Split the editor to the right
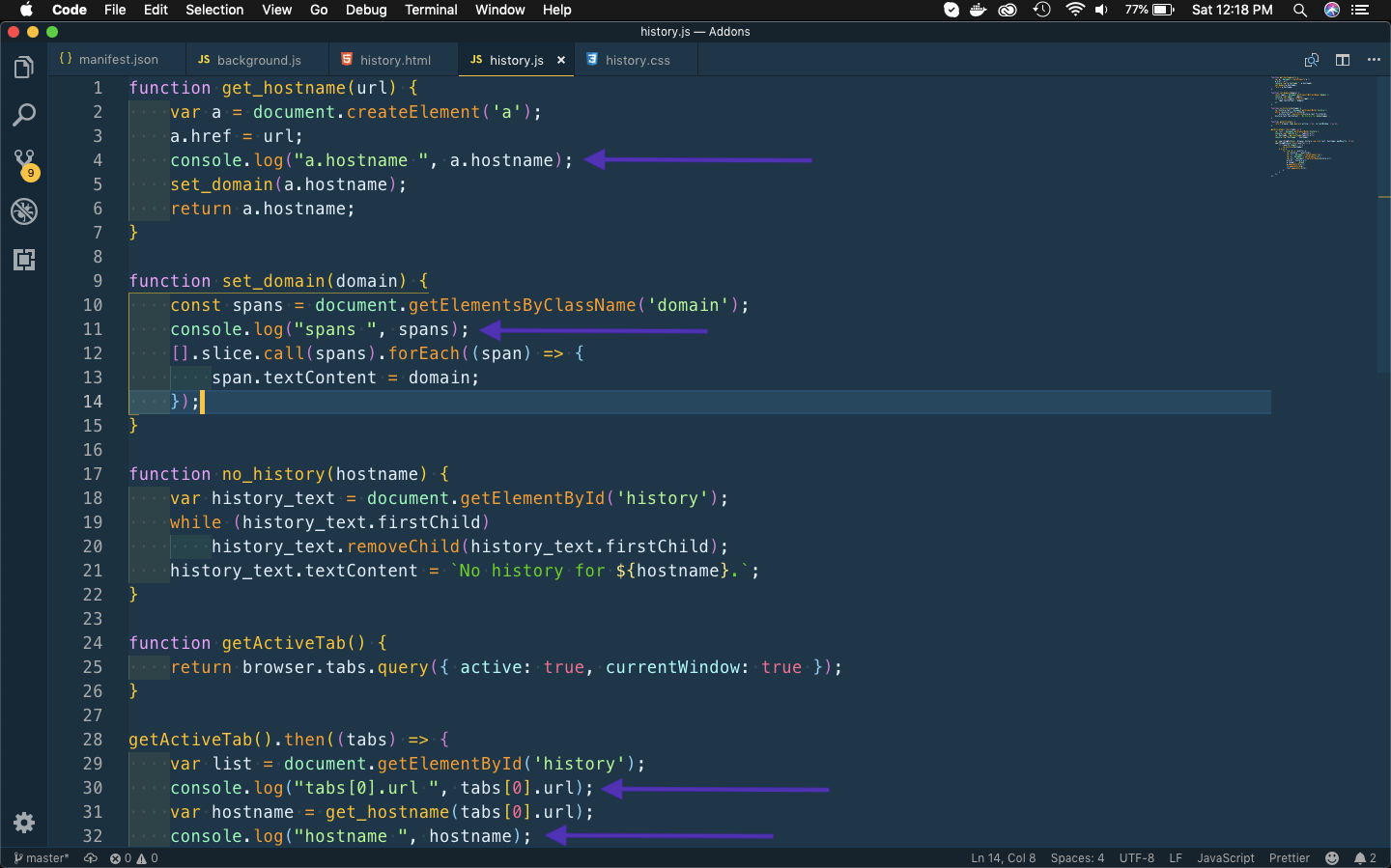Image resolution: width=1391 pixels, height=868 pixels. 1343,60
